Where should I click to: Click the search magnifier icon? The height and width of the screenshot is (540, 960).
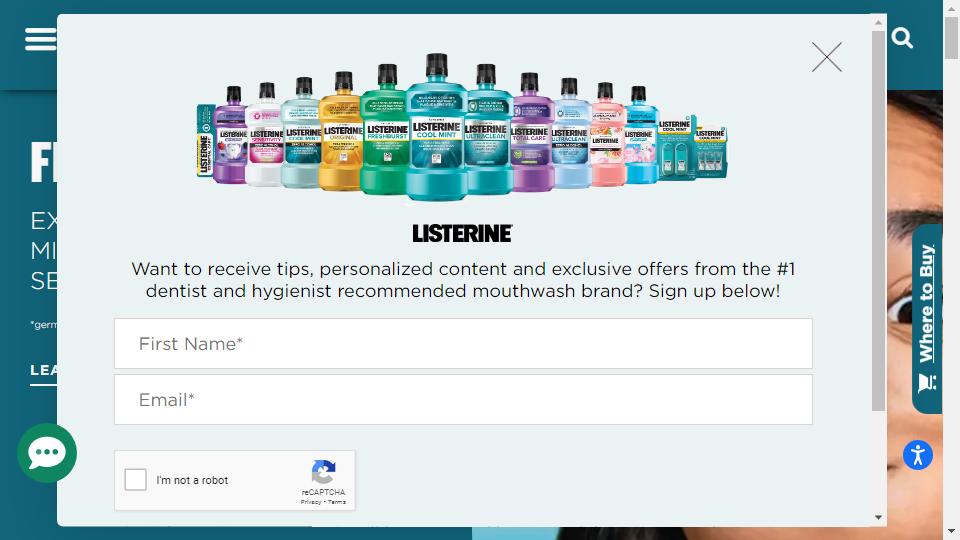coord(902,38)
